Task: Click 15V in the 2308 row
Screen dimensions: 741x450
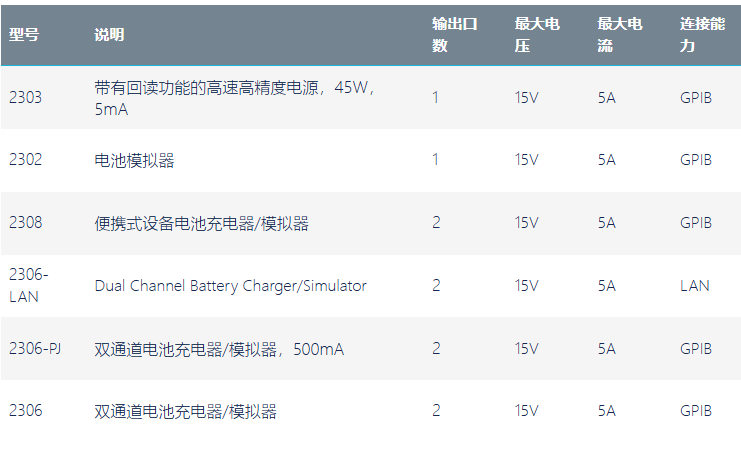Action: click(x=526, y=223)
